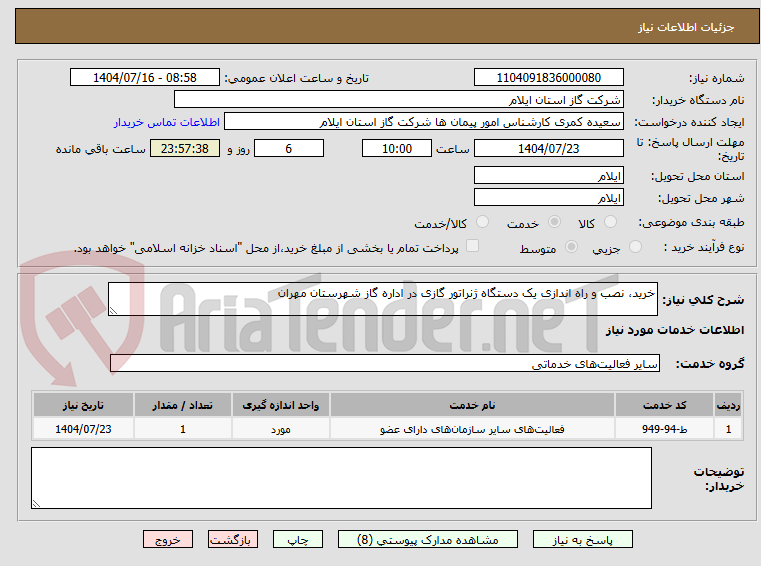
Task: Click the نام دستگاه خریدار field
Action: [398, 100]
